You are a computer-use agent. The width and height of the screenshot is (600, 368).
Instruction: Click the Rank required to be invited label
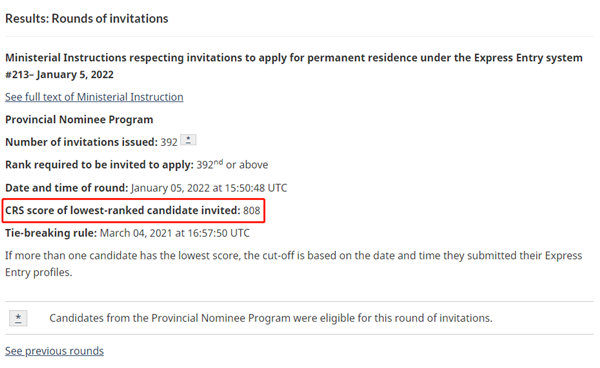tap(99, 165)
